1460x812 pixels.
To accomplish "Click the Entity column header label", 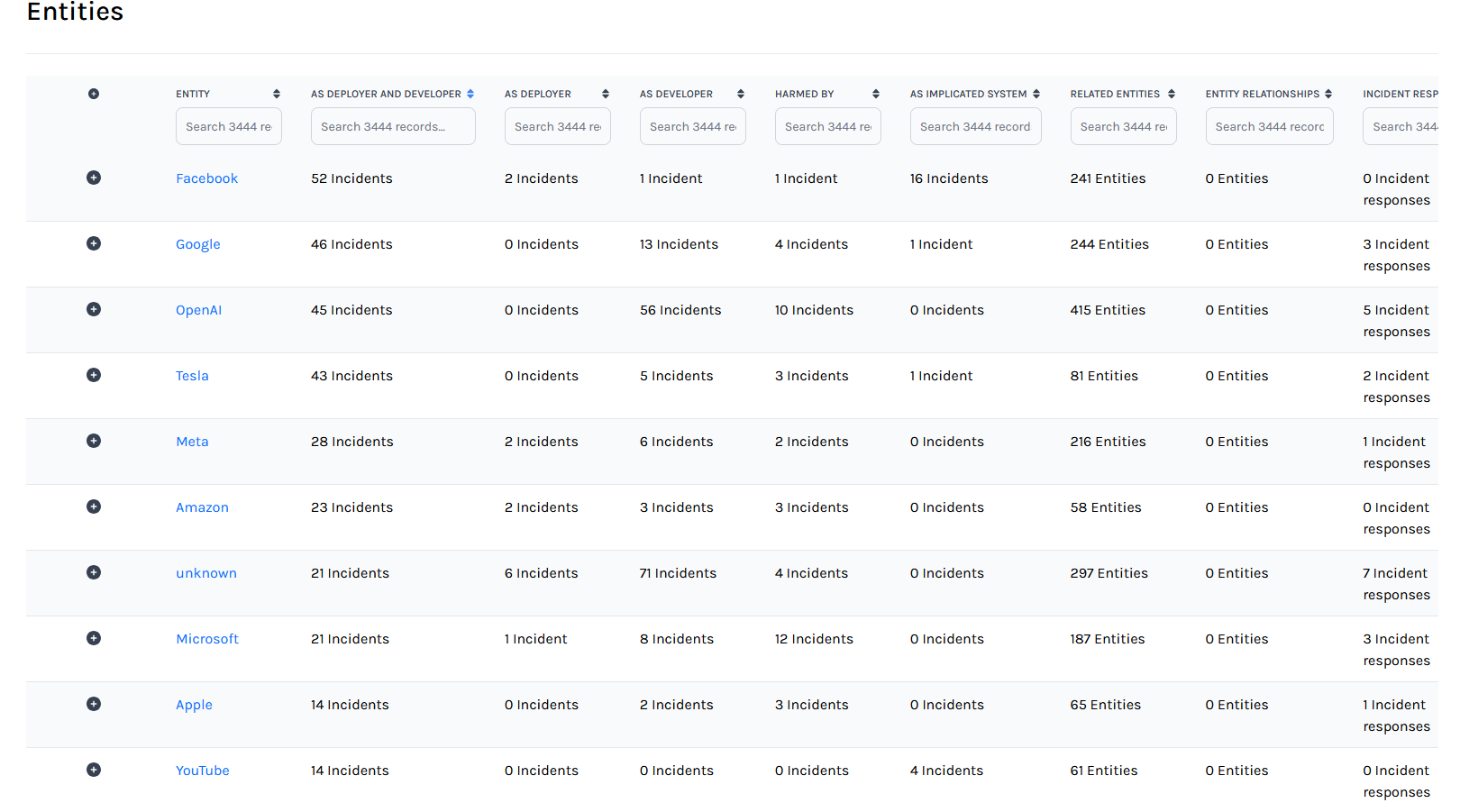I will point(193,94).
